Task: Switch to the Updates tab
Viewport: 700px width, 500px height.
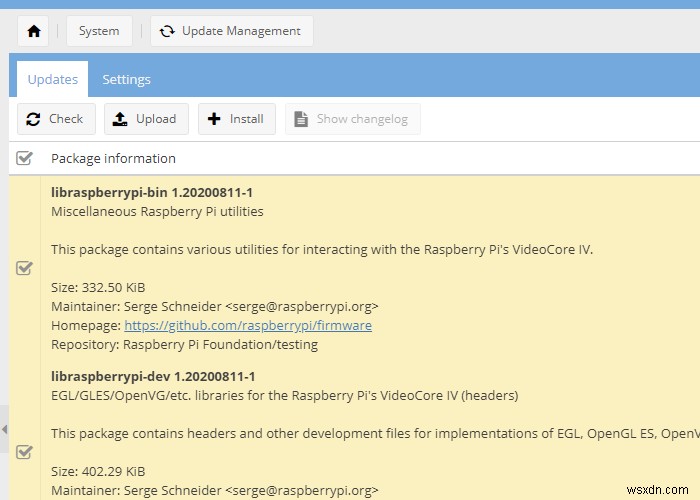Action: [53, 79]
